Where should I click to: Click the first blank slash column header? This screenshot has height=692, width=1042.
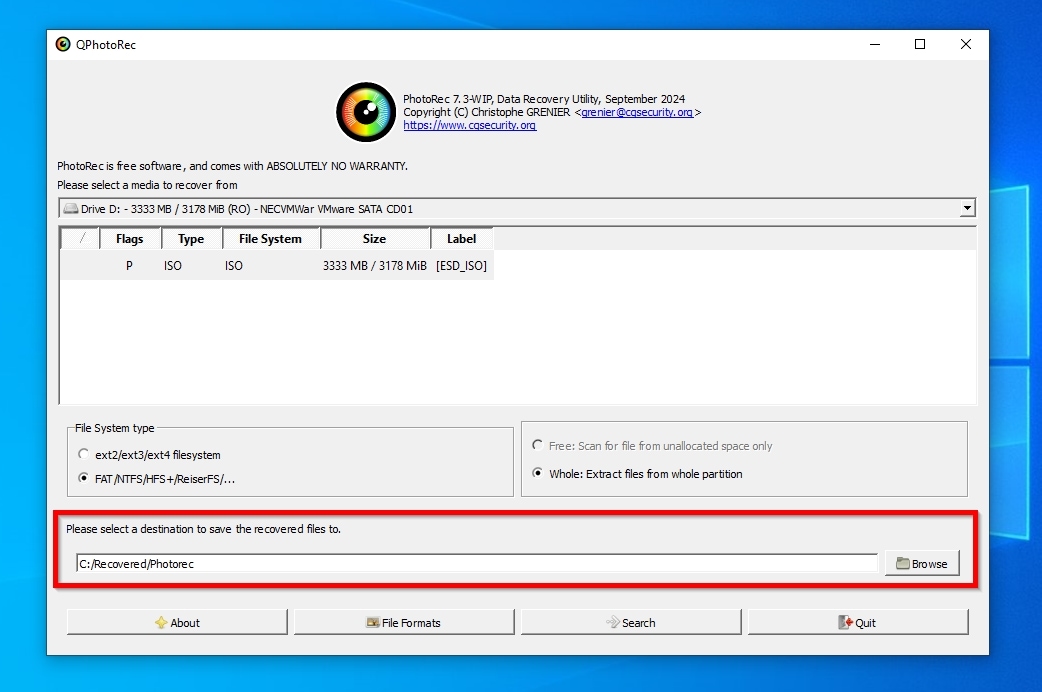(80, 239)
